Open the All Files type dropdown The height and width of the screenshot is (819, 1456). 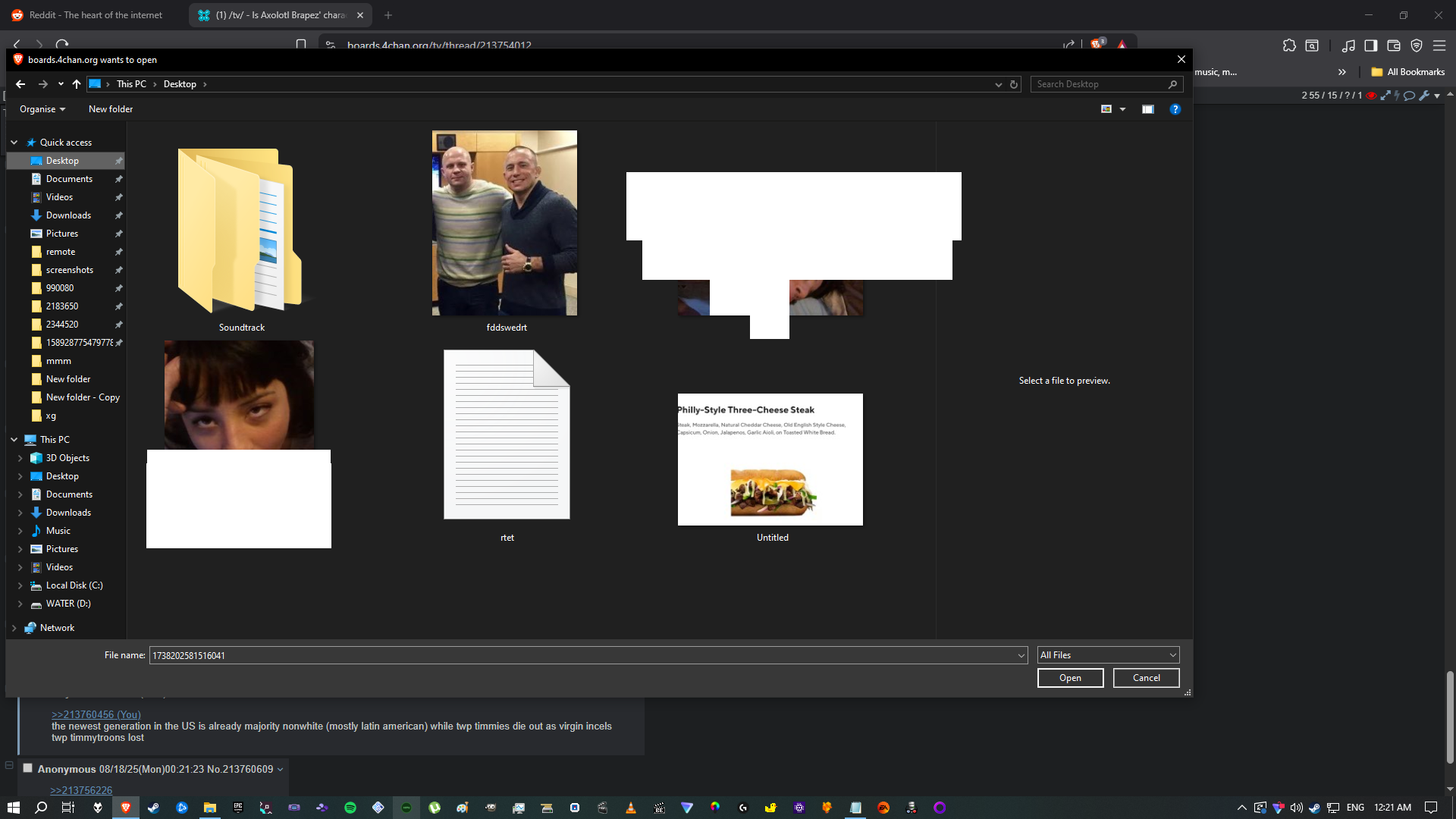coord(1108,655)
